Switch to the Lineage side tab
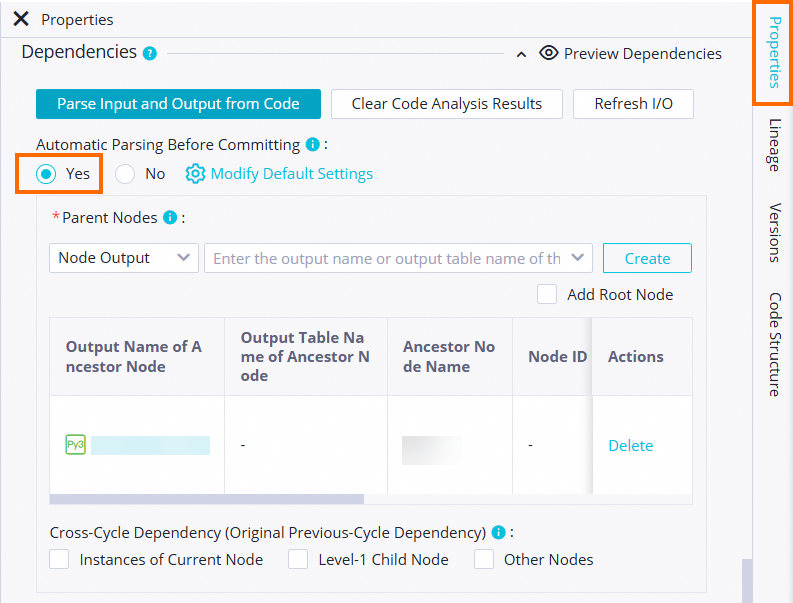 coord(774,145)
